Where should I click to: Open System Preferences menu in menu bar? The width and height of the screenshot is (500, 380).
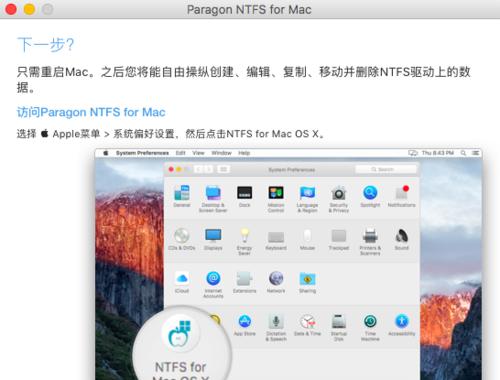pos(142,153)
